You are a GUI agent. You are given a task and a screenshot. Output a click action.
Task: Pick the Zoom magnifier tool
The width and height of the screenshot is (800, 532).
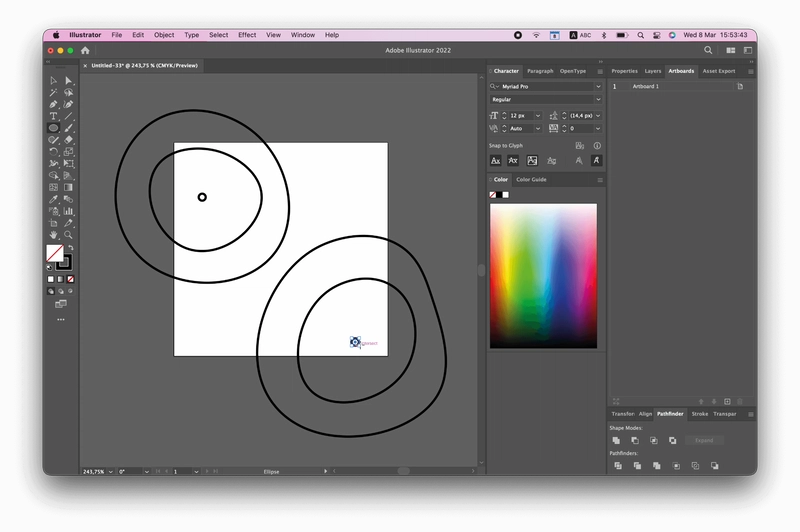point(68,235)
